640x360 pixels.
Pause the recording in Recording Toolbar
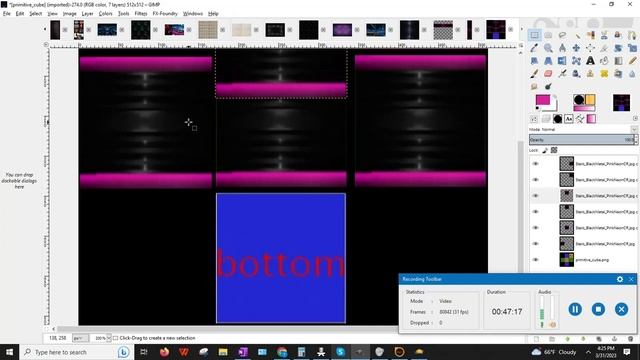(x=575, y=309)
